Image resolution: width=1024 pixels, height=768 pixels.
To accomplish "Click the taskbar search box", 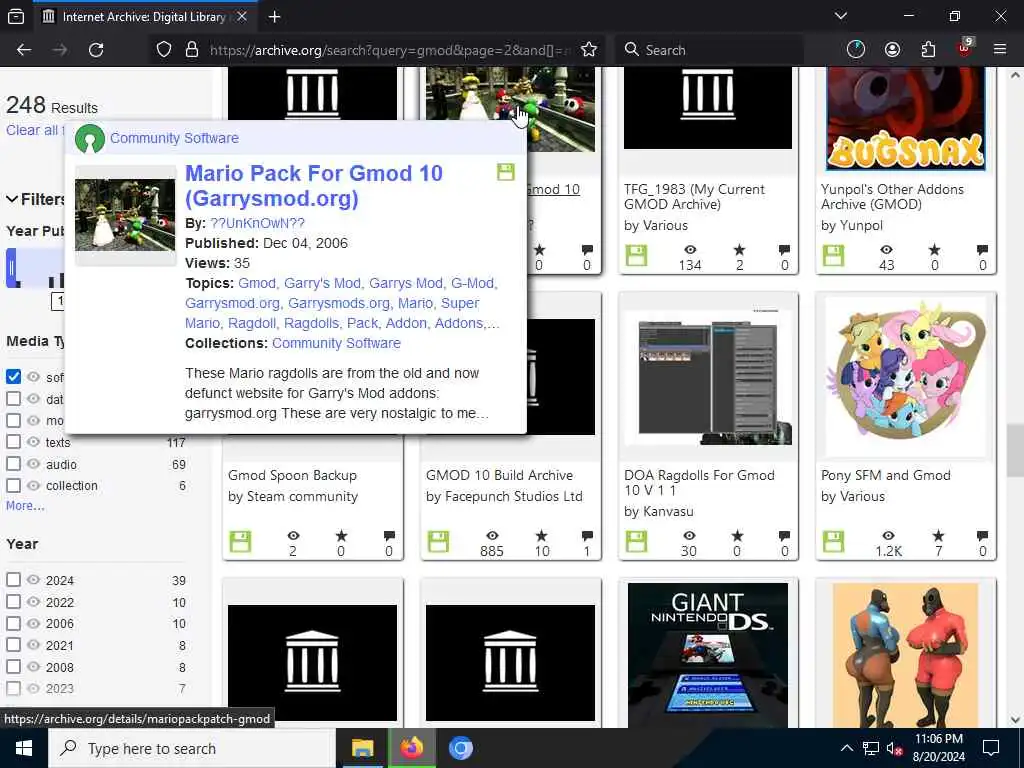I will (192, 748).
